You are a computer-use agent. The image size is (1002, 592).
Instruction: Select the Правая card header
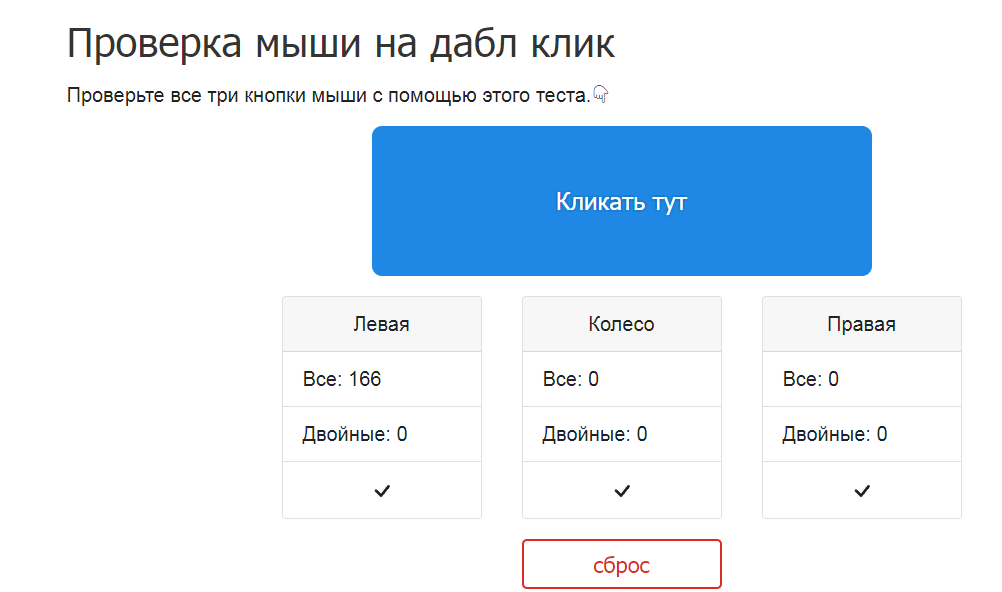click(x=862, y=324)
